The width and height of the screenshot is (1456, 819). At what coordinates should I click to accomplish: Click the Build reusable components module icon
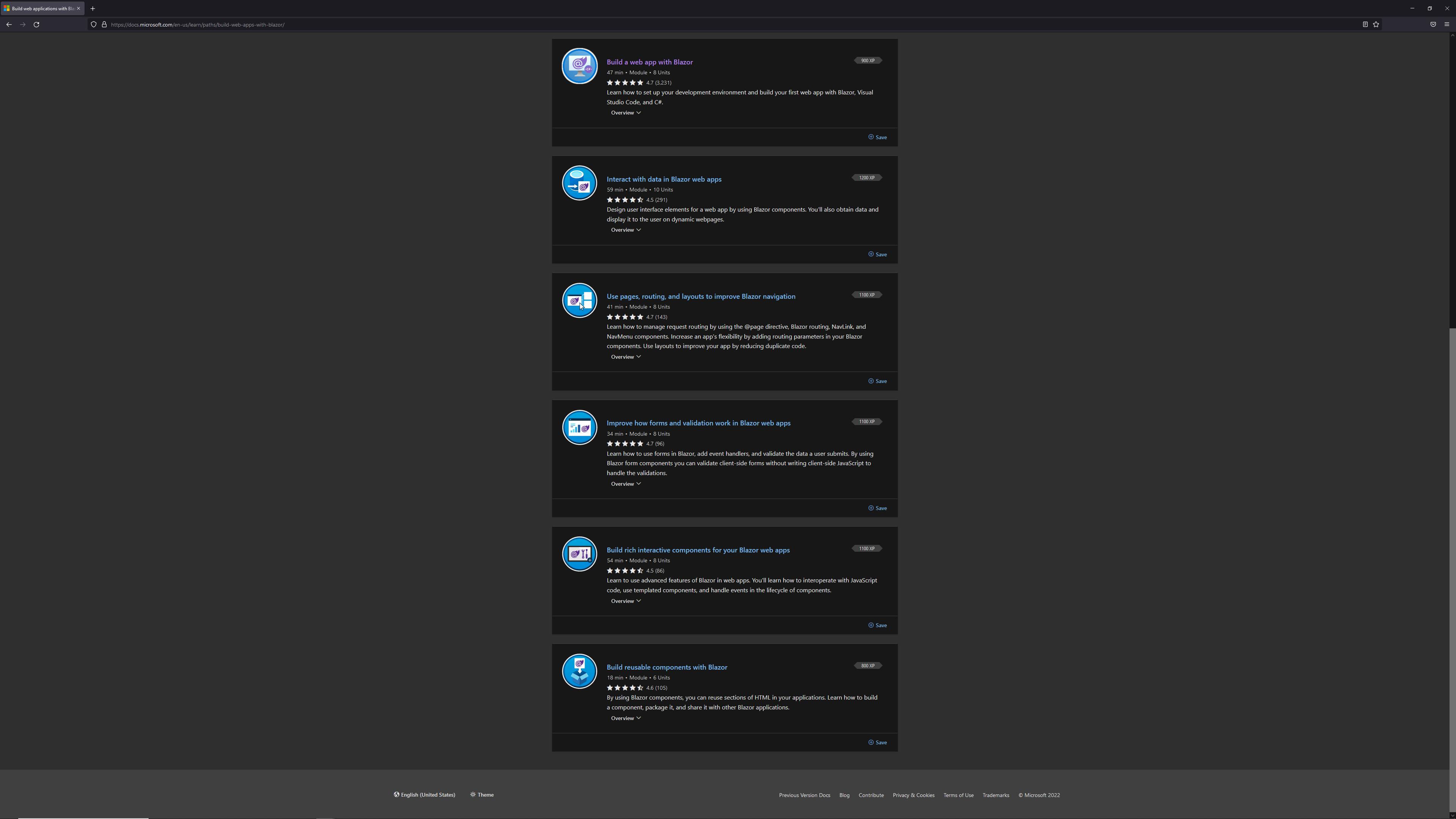tap(579, 671)
